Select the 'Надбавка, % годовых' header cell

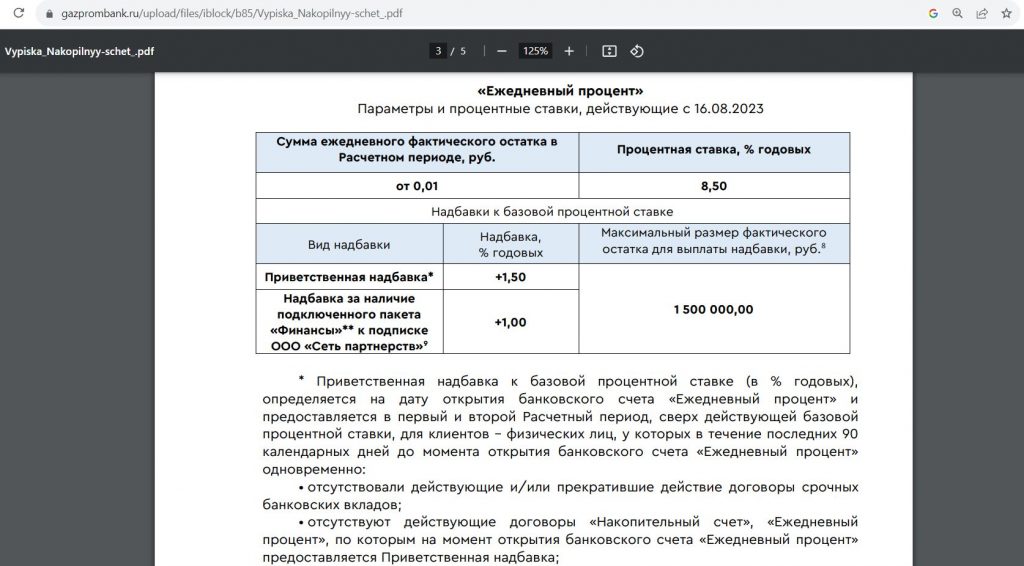point(511,244)
